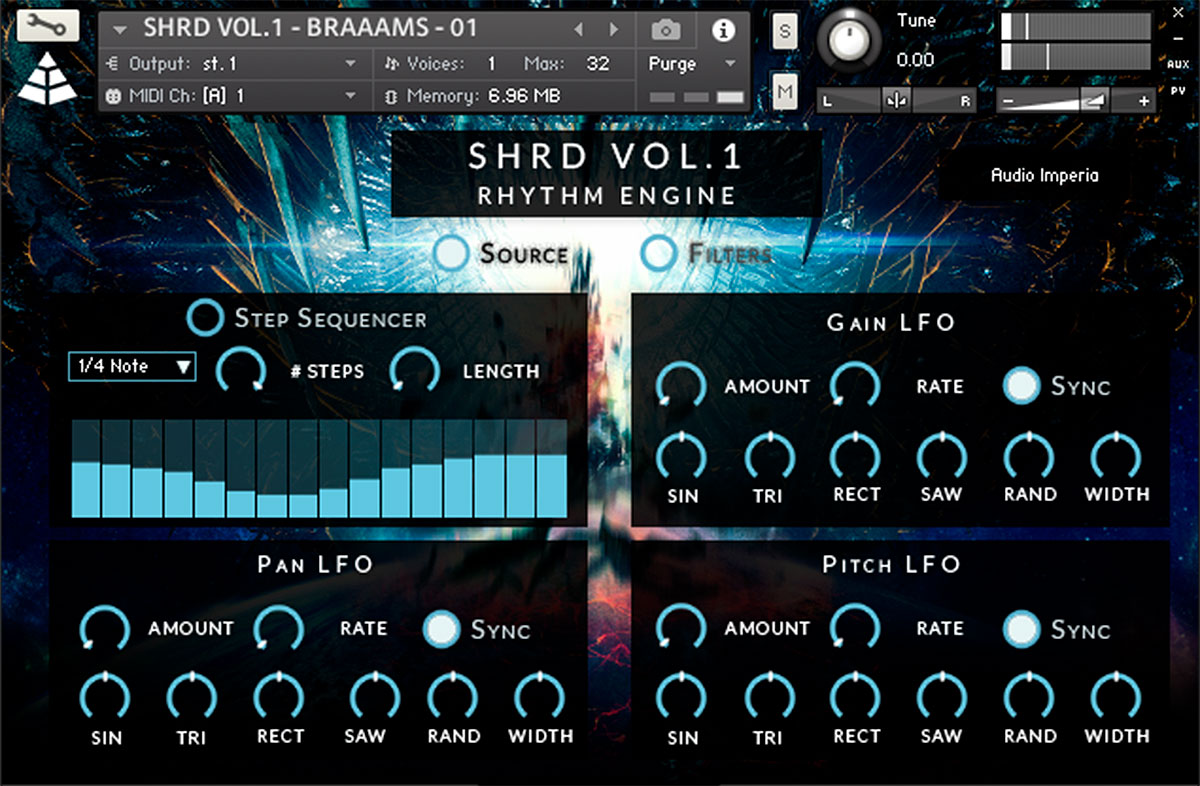The image size is (1200, 786).
Task: Go to next instrument preset arrow
Action: pyautogui.click(x=614, y=30)
